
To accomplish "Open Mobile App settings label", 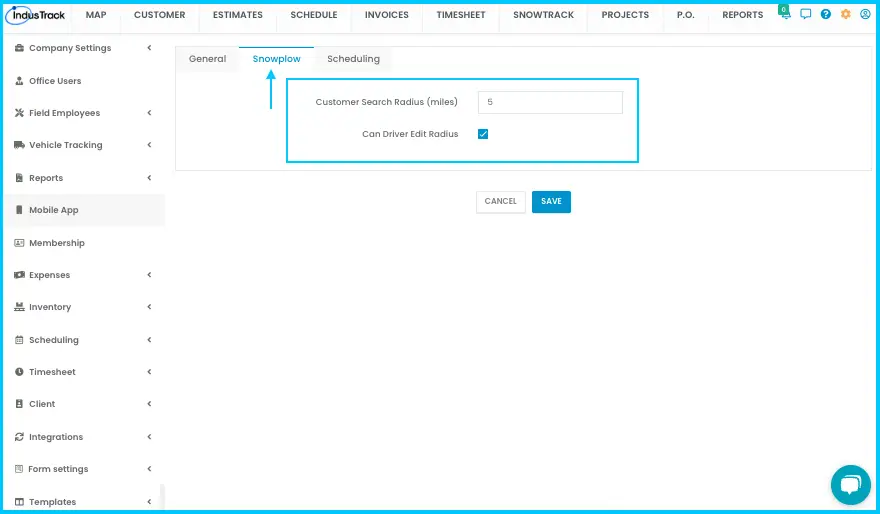I will pyautogui.click(x=54, y=210).
